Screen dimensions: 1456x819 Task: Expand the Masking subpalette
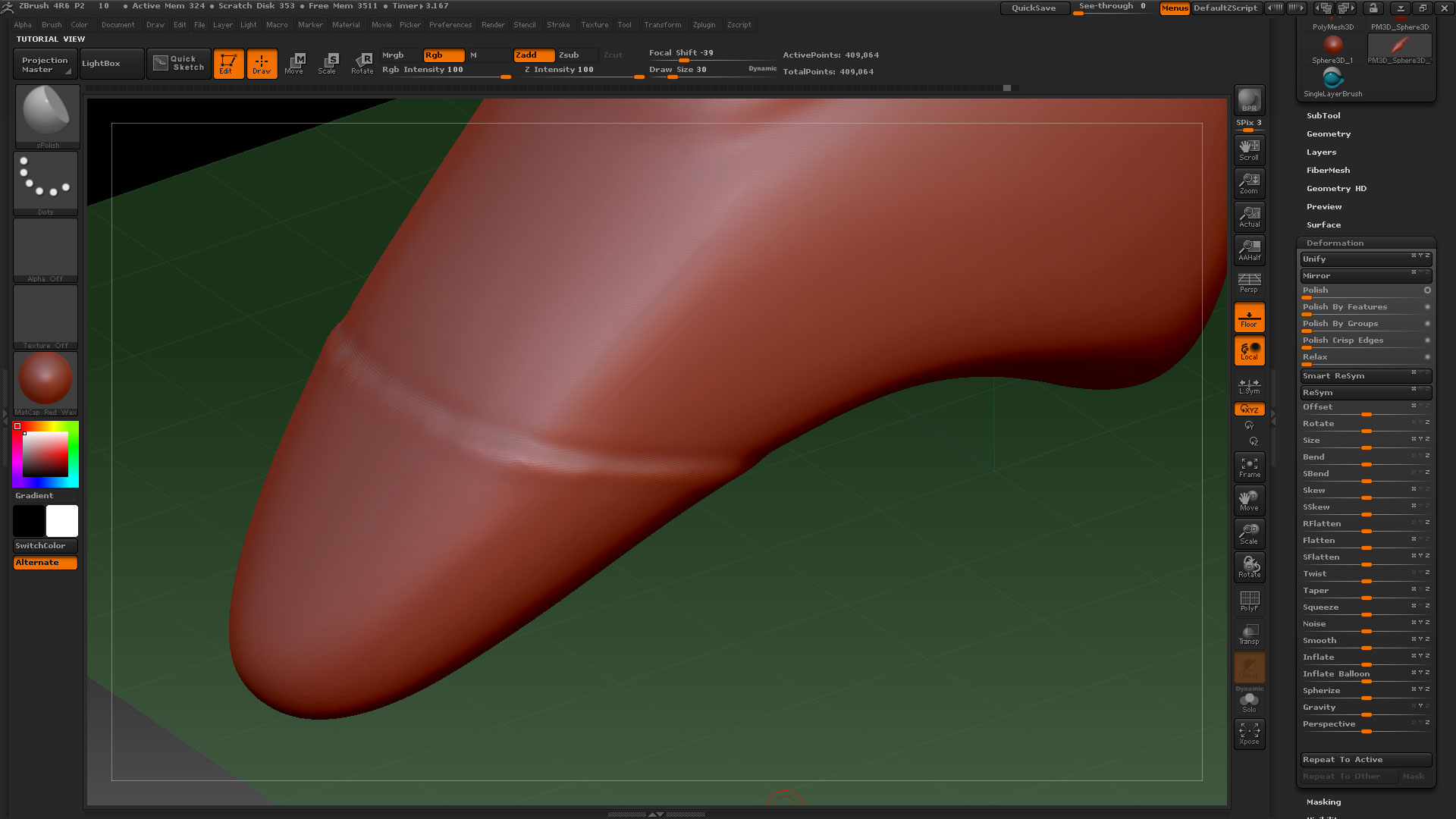click(x=1323, y=802)
